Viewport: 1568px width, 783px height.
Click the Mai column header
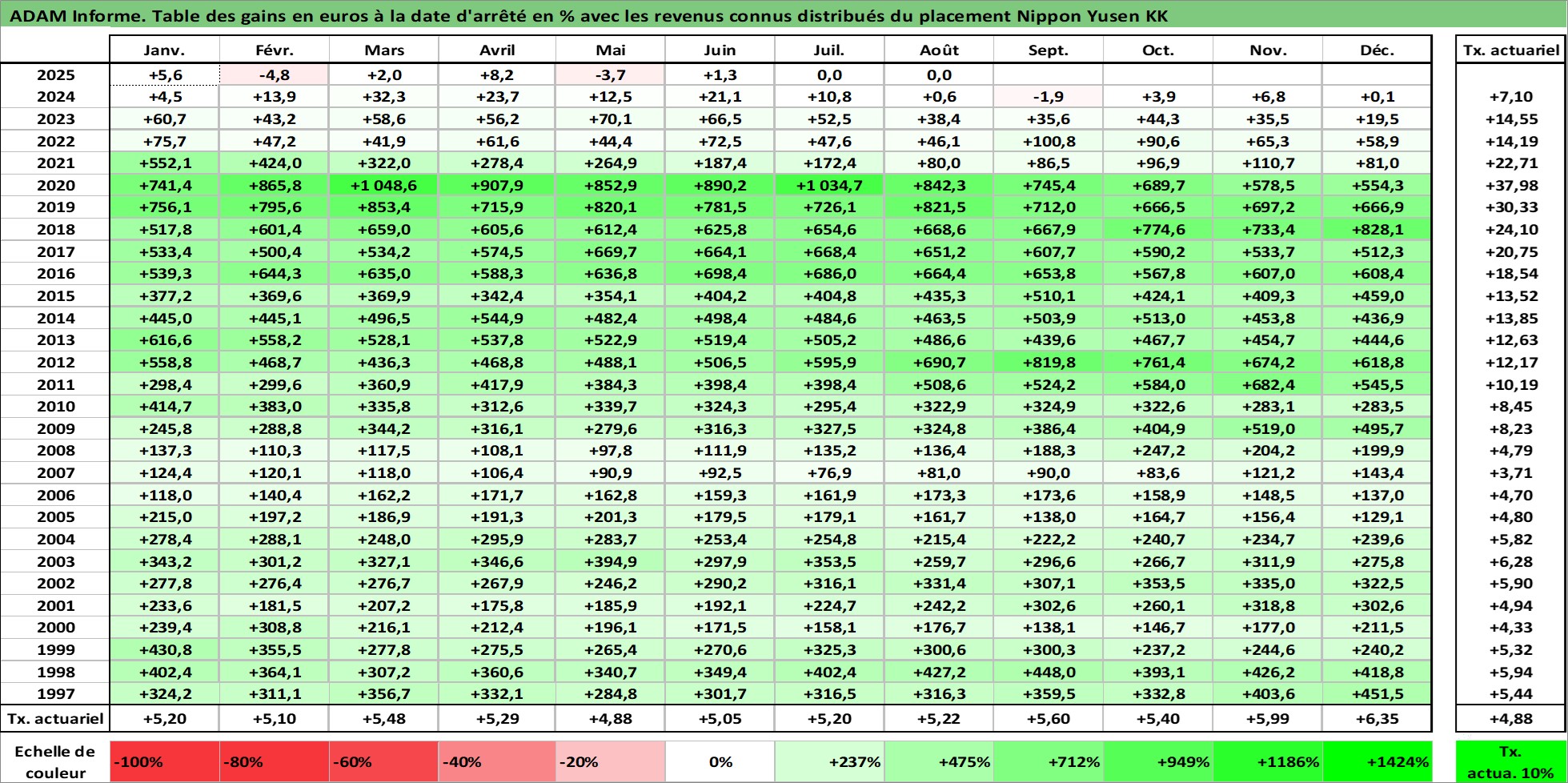click(x=610, y=50)
